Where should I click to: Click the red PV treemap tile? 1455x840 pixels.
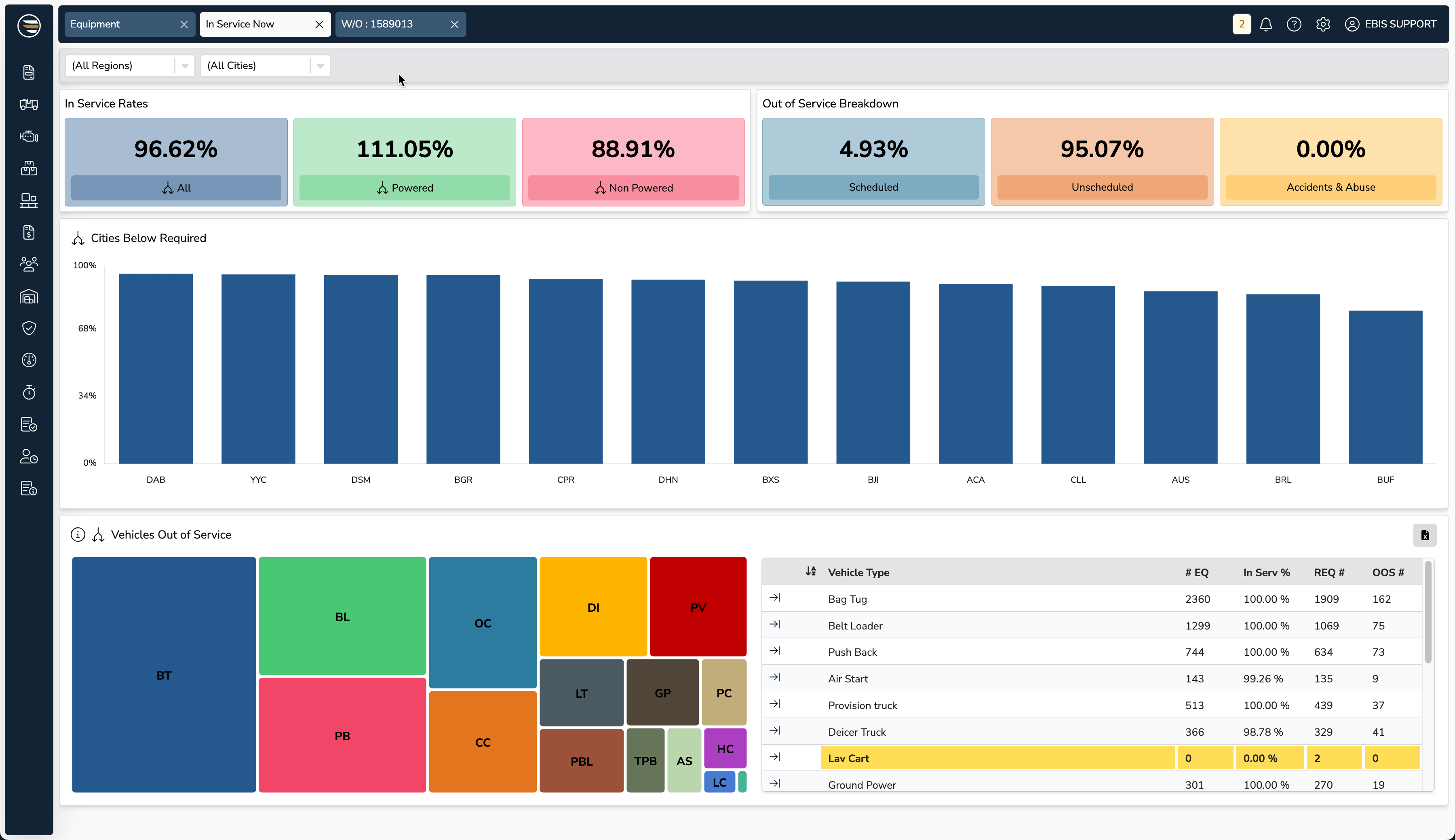pyautogui.click(x=698, y=606)
